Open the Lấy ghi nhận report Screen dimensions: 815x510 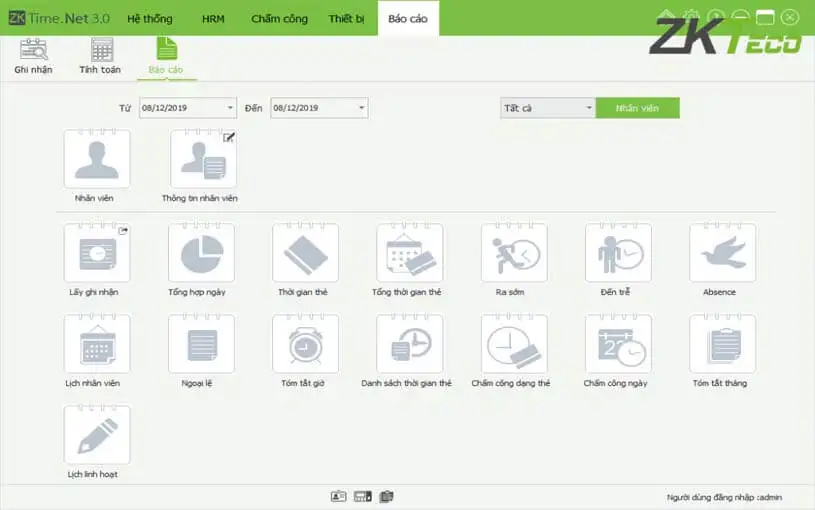click(x=97, y=253)
